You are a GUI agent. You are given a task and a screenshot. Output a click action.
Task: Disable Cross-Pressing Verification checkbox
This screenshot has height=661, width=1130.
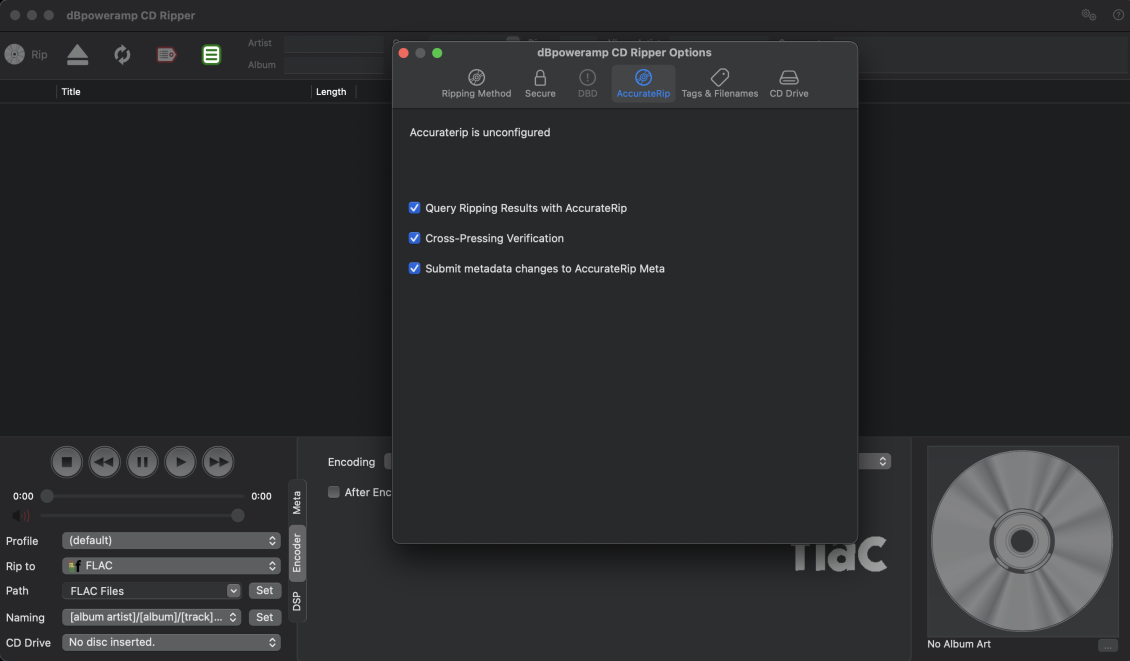tap(415, 238)
